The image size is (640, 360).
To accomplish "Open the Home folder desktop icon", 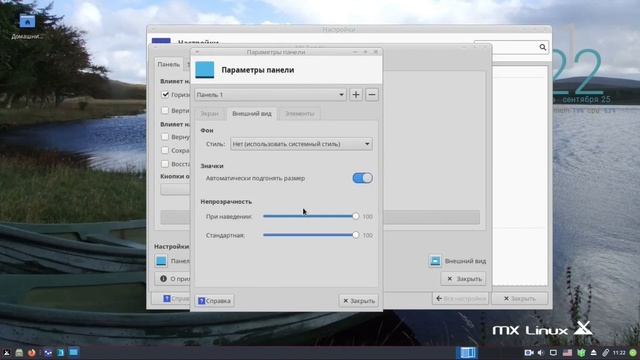I will pyautogui.click(x=27, y=21).
